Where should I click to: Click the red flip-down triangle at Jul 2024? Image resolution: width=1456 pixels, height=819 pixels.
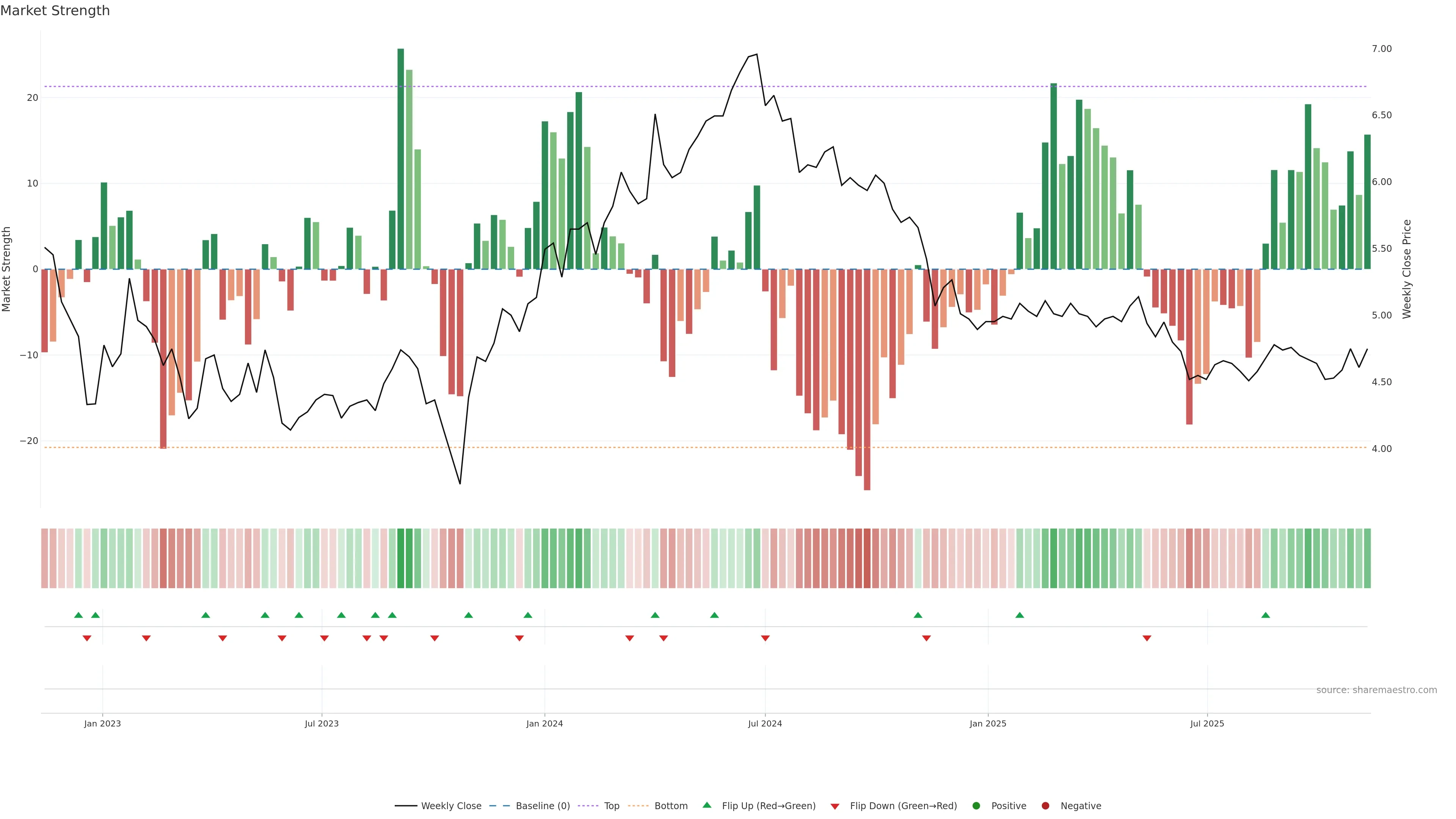[765, 638]
